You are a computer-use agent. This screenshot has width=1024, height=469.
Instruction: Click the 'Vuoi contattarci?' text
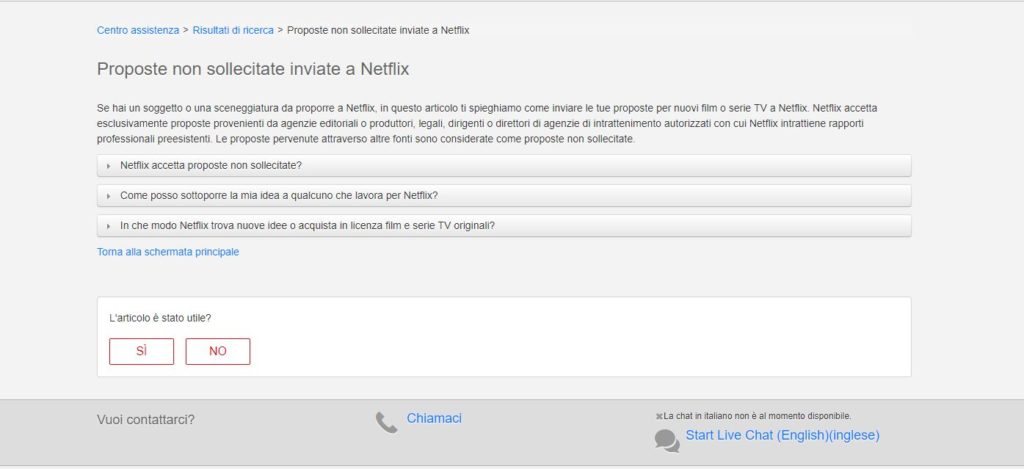click(146, 419)
